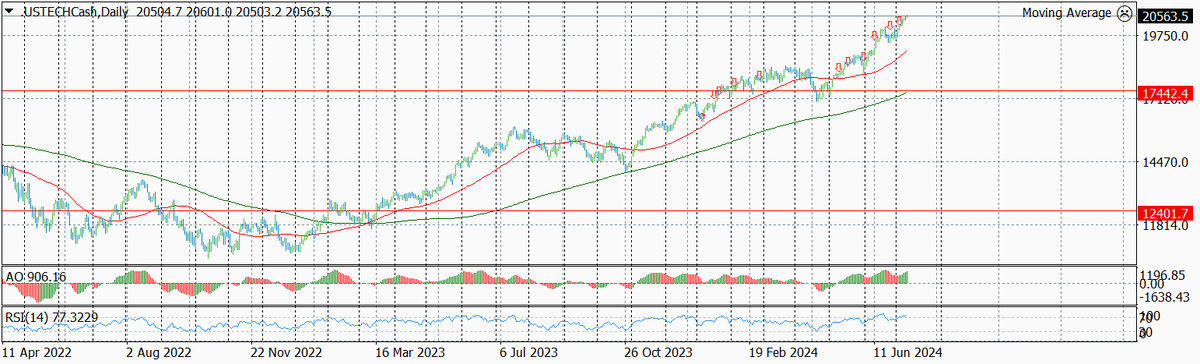Click the red price tag 12401.7

click(x=1165, y=213)
